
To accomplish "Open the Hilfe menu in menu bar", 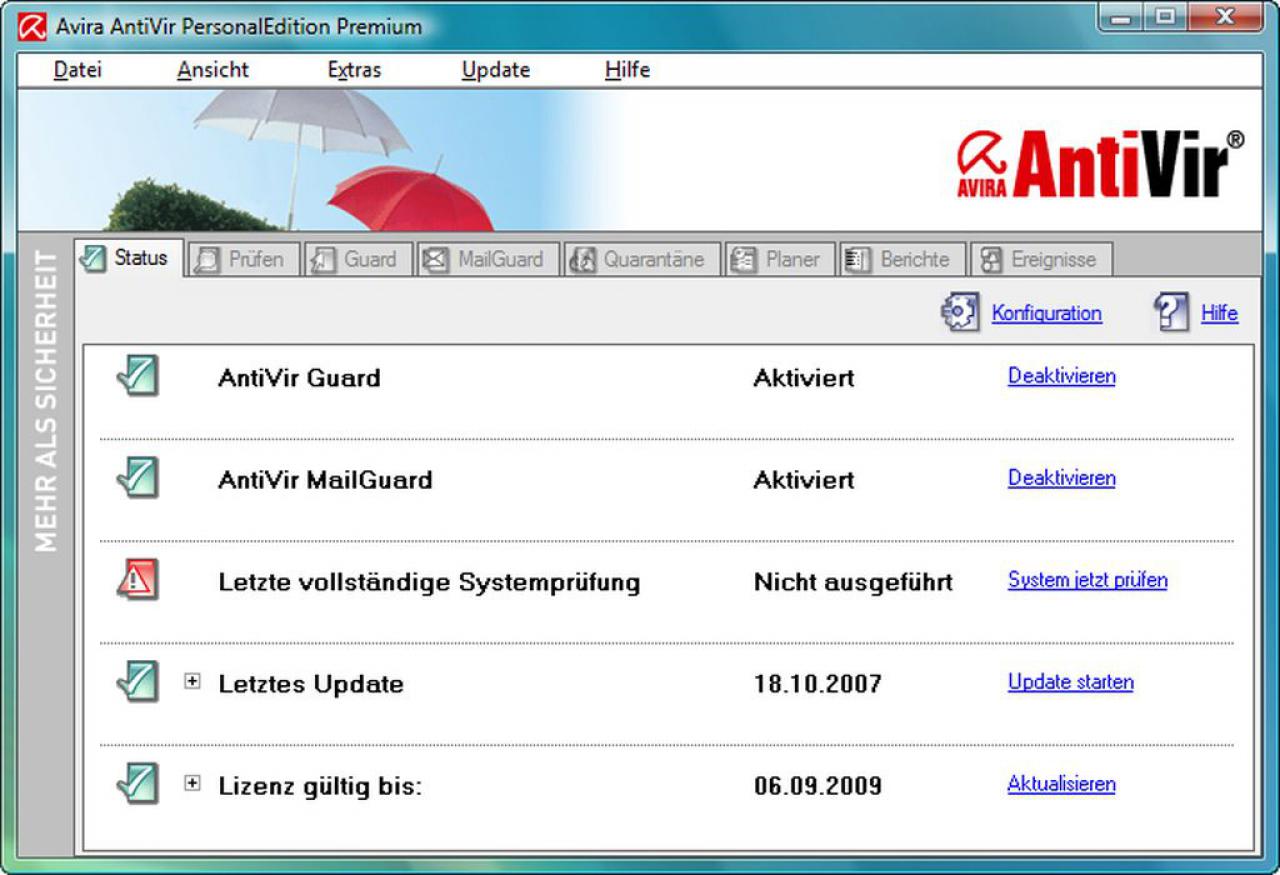I will click(628, 70).
